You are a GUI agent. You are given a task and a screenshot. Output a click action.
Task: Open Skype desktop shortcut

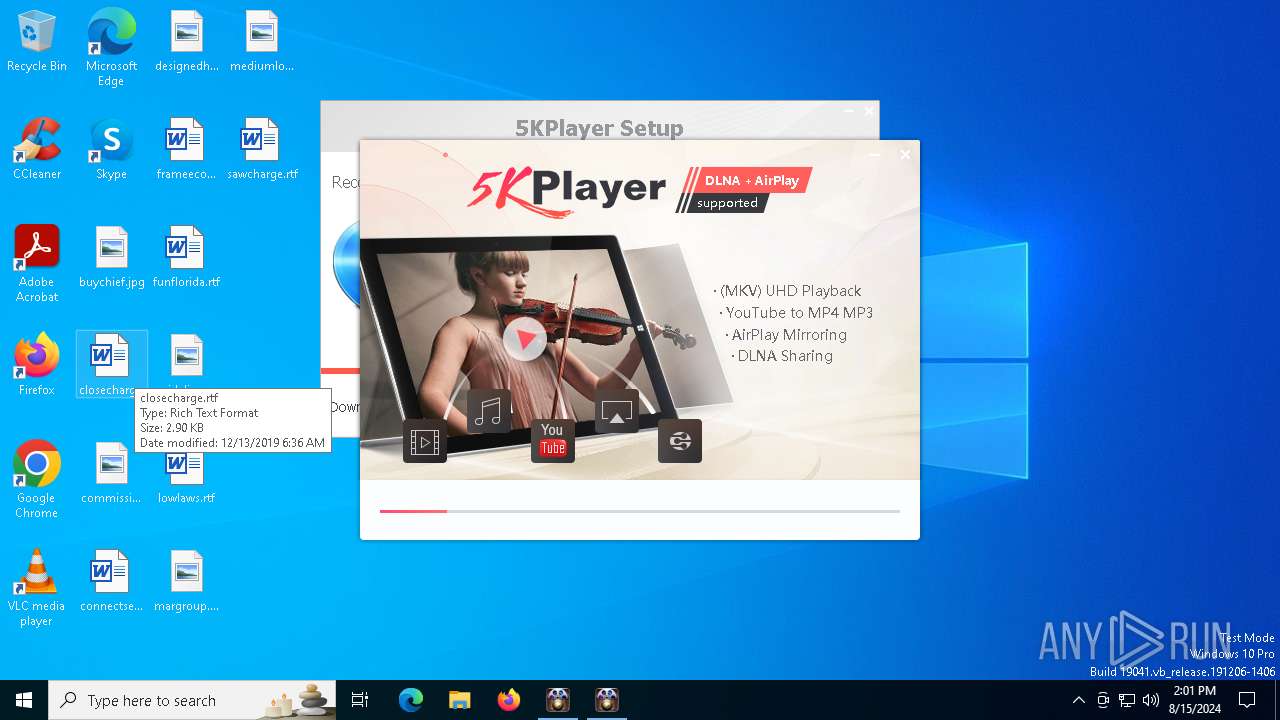pos(111,150)
